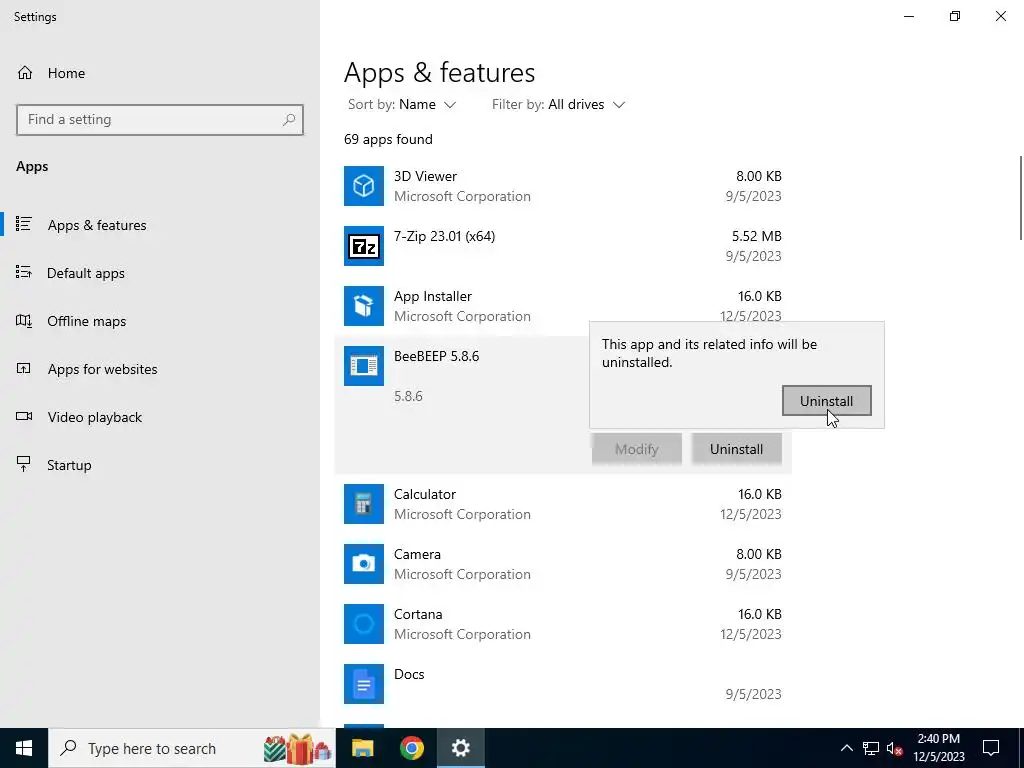Click the taskbar clock showing 2:40 PM
This screenshot has height=768, width=1024.
point(938,748)
